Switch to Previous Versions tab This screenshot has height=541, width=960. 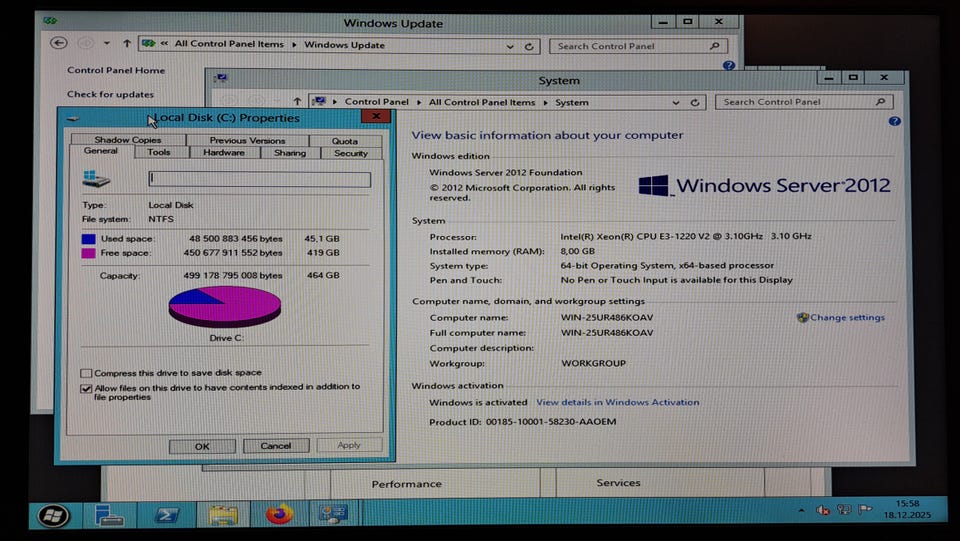(247, 140)
